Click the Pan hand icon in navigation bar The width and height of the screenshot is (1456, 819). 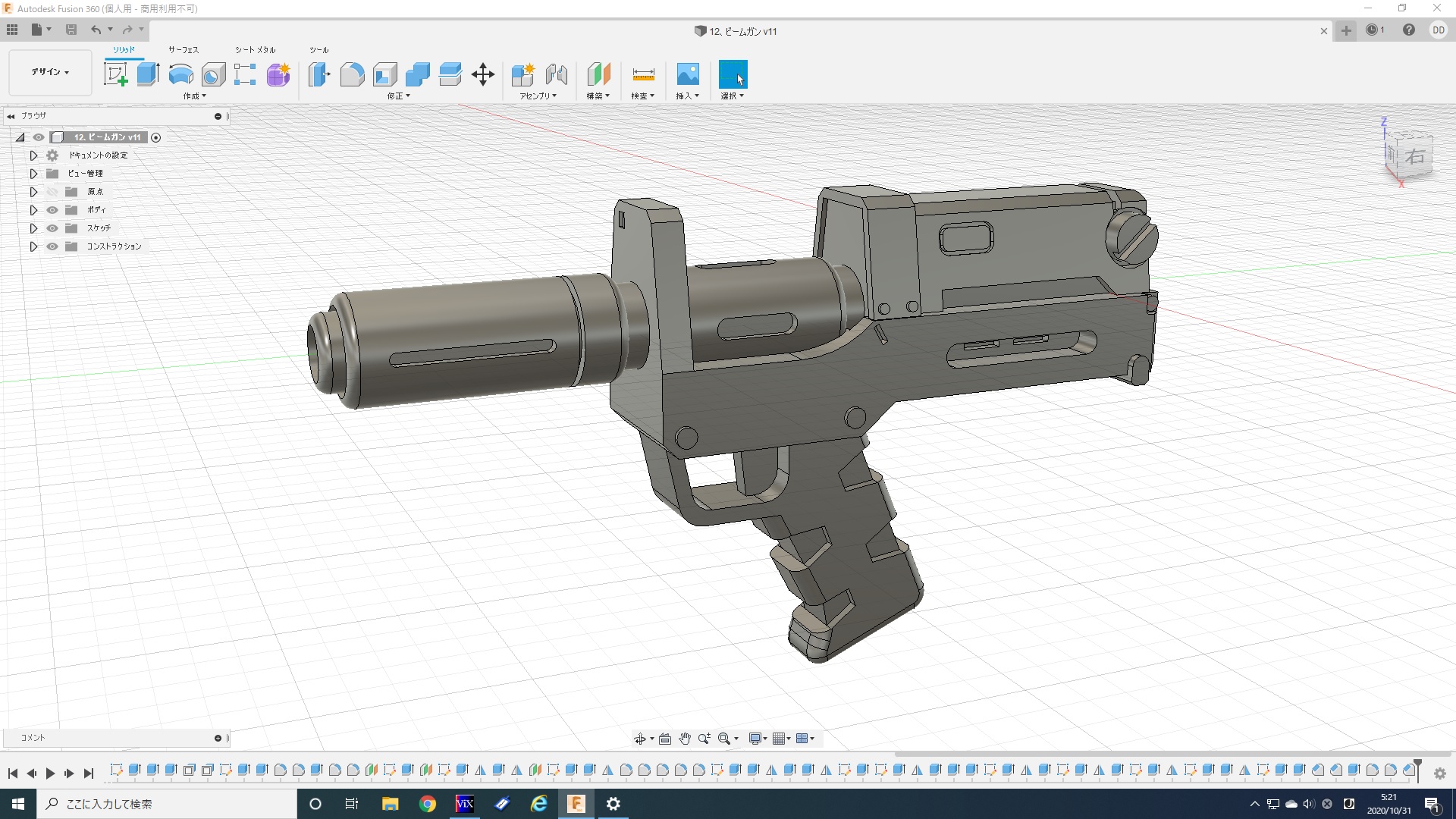coord(684,739)
